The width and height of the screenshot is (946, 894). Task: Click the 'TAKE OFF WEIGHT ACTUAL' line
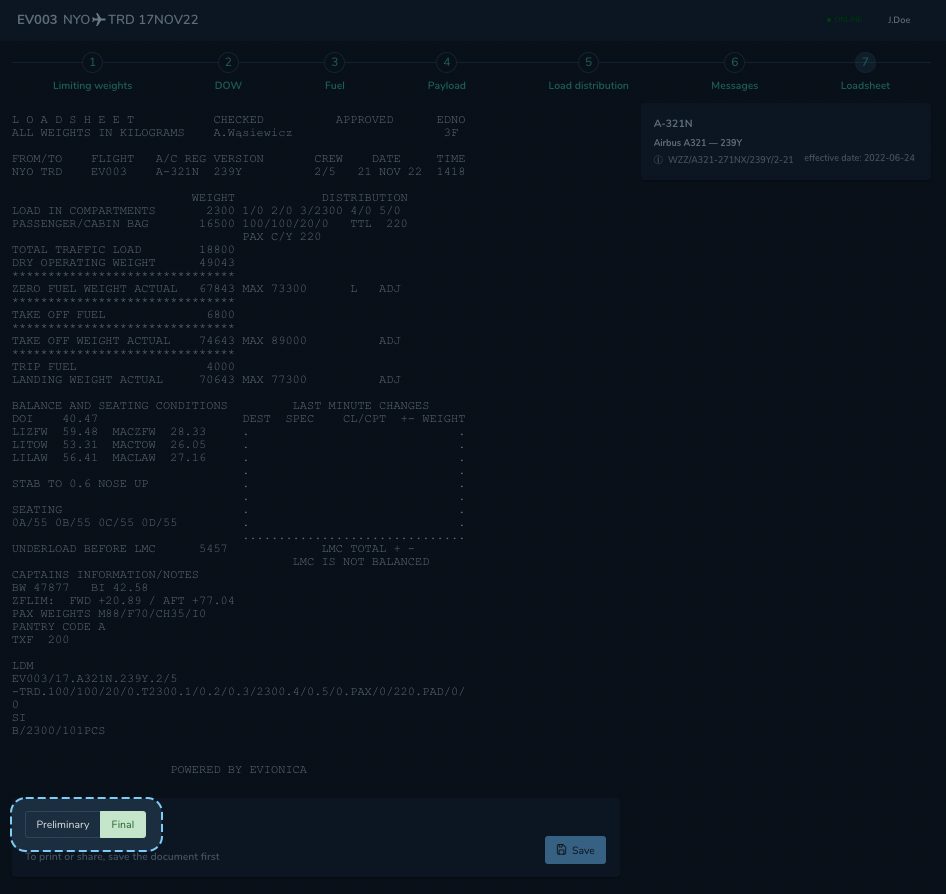206,341
